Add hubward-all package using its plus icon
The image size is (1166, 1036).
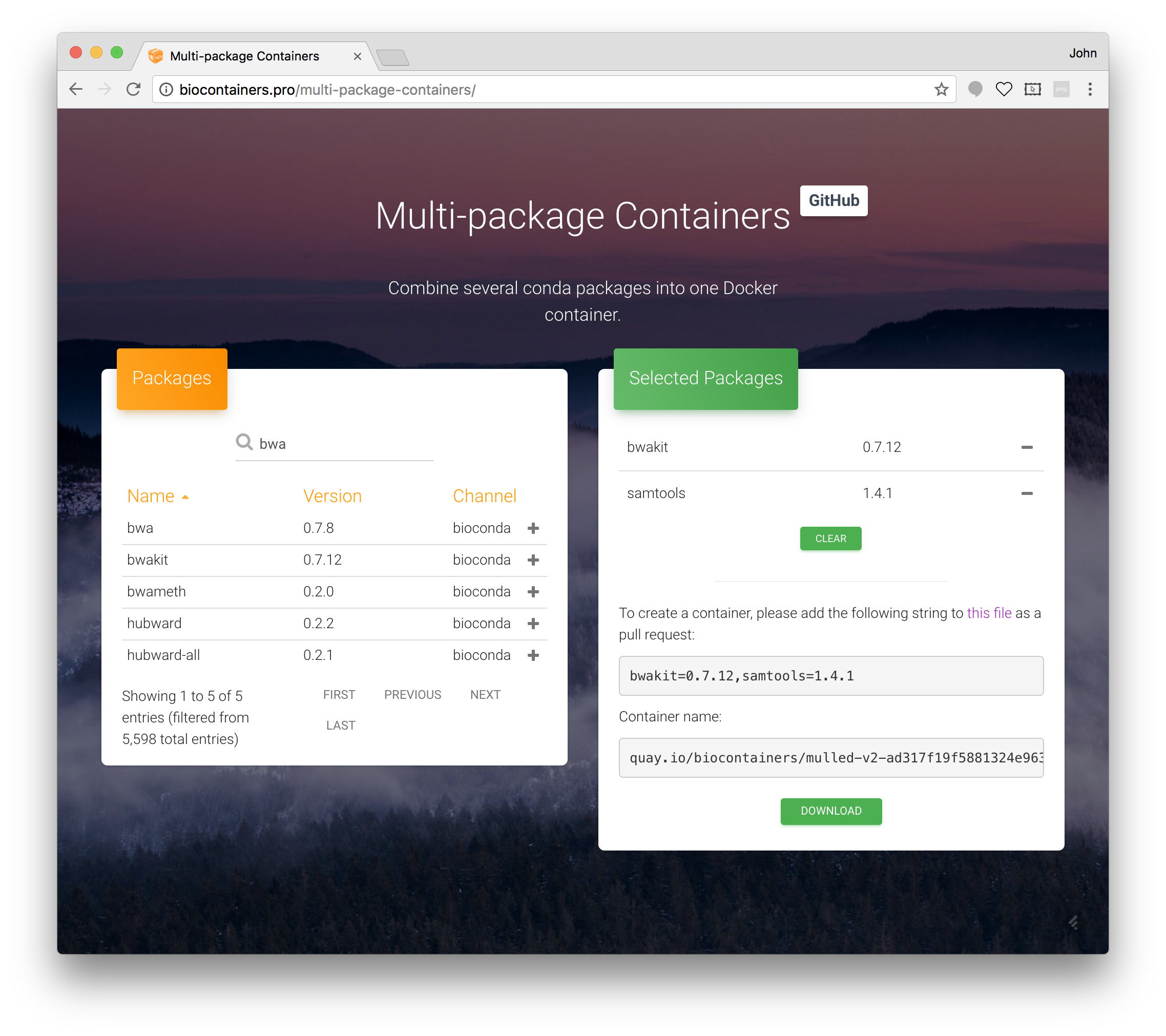(533, 655)
